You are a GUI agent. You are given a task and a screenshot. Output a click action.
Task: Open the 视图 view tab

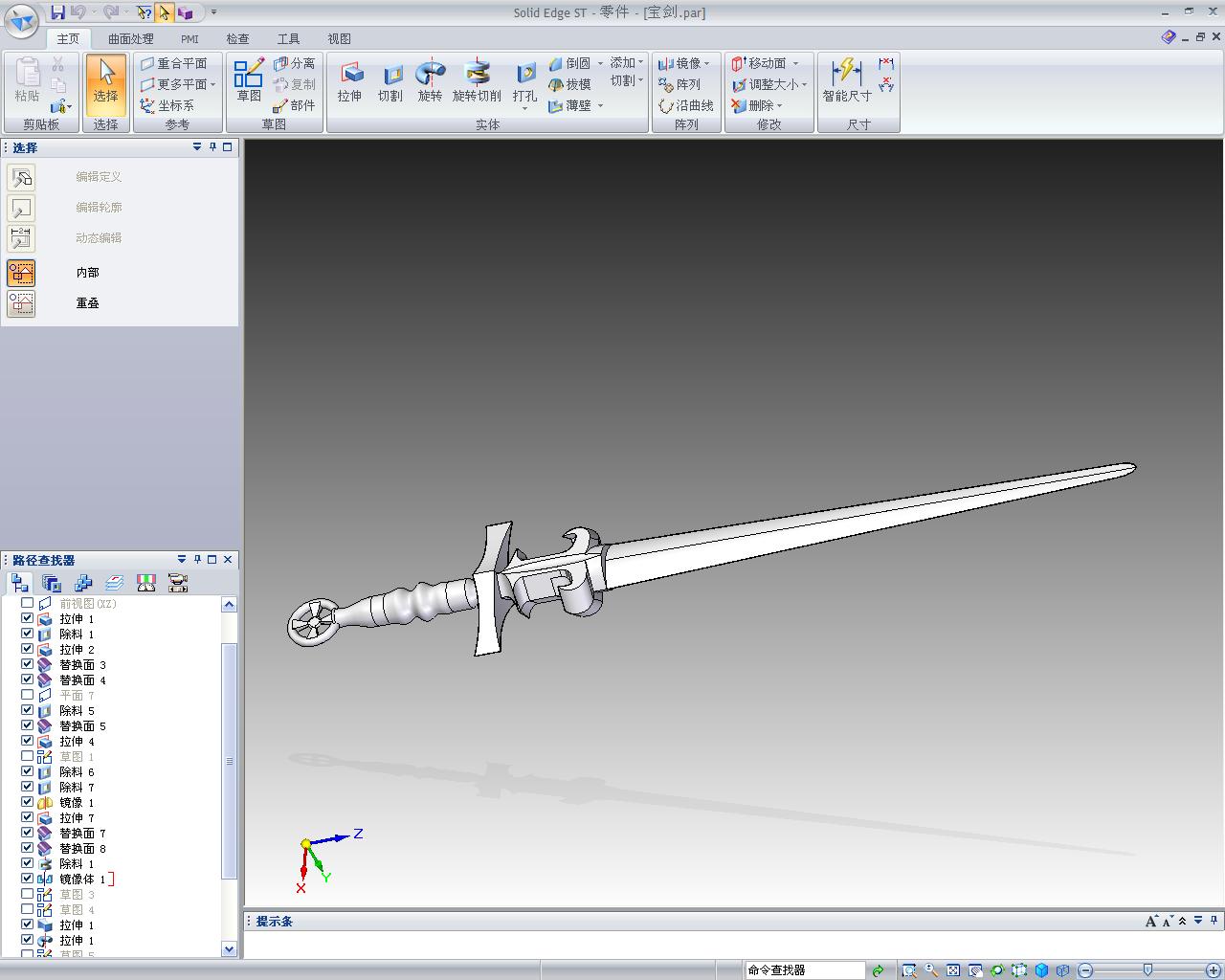pyautogui.click(x=339, y=39)
